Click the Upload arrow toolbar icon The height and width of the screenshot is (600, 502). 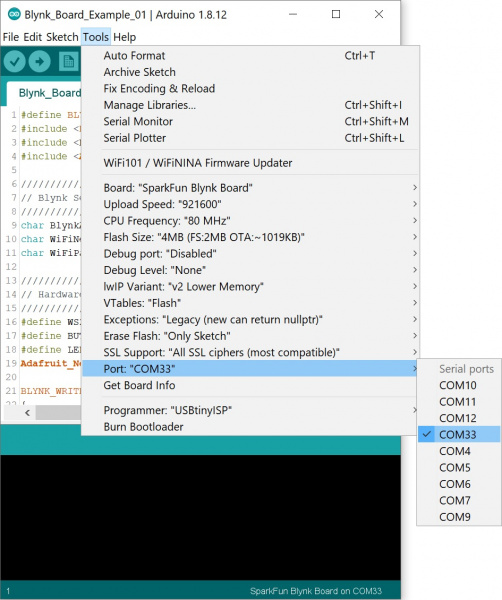(x=39, y=62)
